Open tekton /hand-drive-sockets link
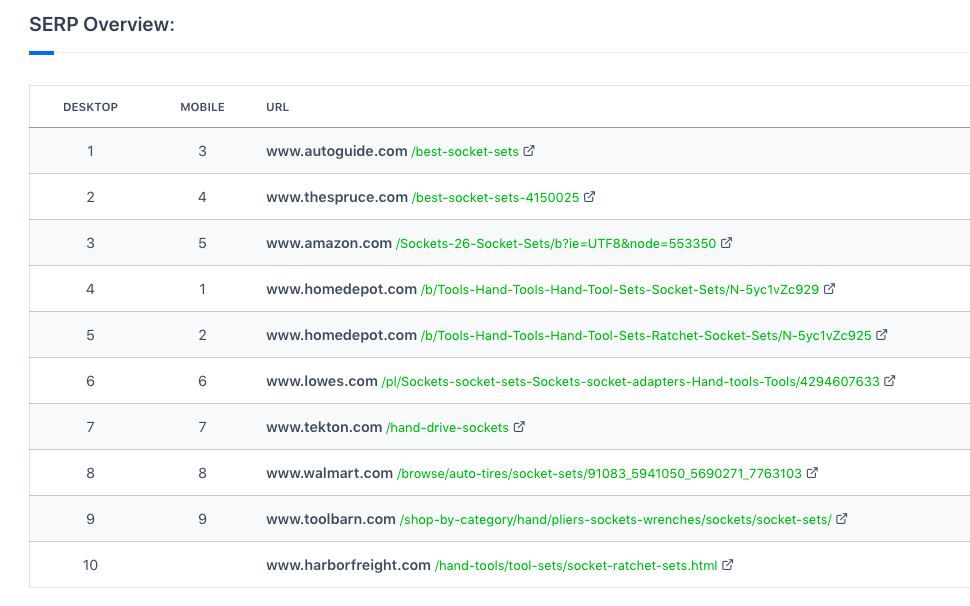 click(x=447, y=427)
